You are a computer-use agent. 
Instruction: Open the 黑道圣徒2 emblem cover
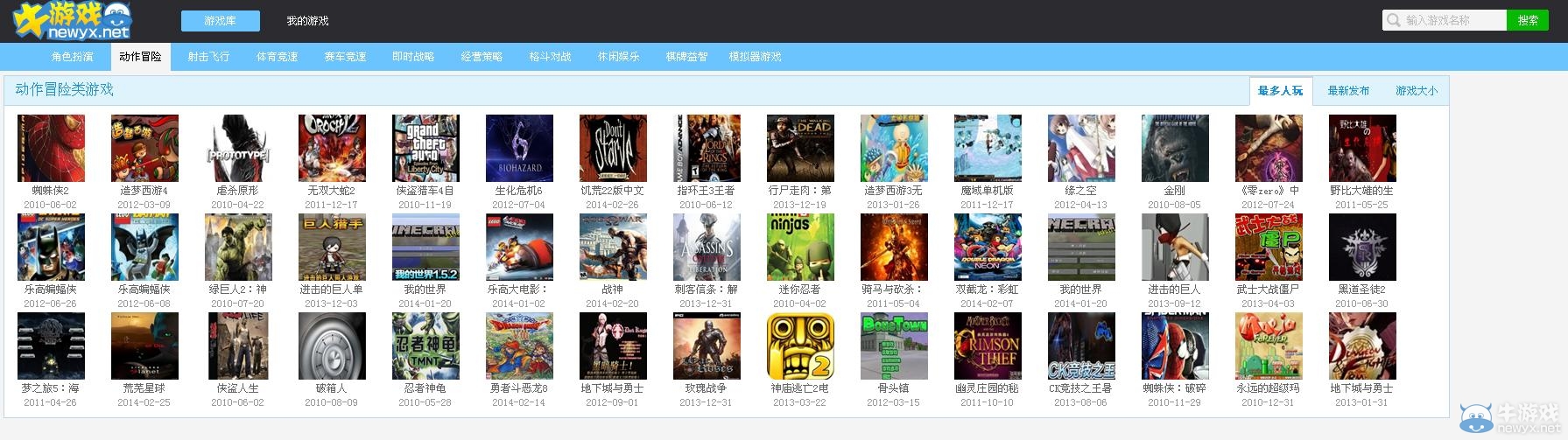click(1362, 247)
